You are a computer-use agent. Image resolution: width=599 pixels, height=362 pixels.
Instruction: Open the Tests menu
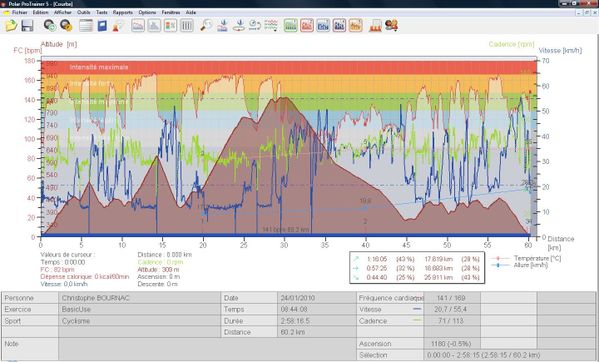point(102,12)
